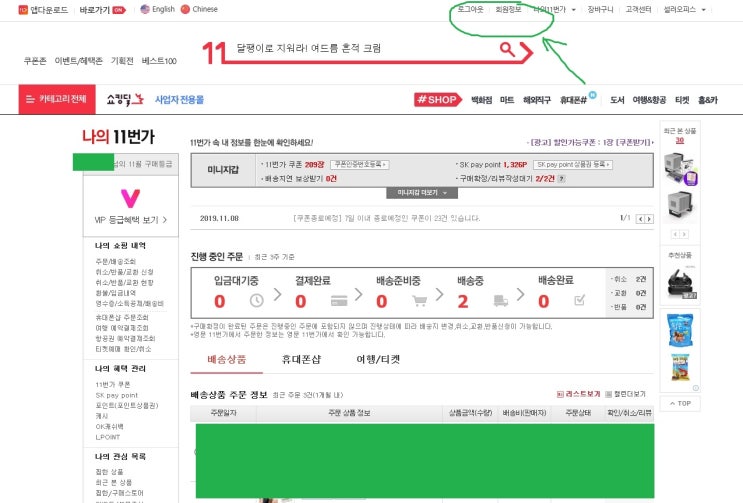743x503 pixels.
Task: Open recommended earphones product thumbnail
Action: [680, 282]
